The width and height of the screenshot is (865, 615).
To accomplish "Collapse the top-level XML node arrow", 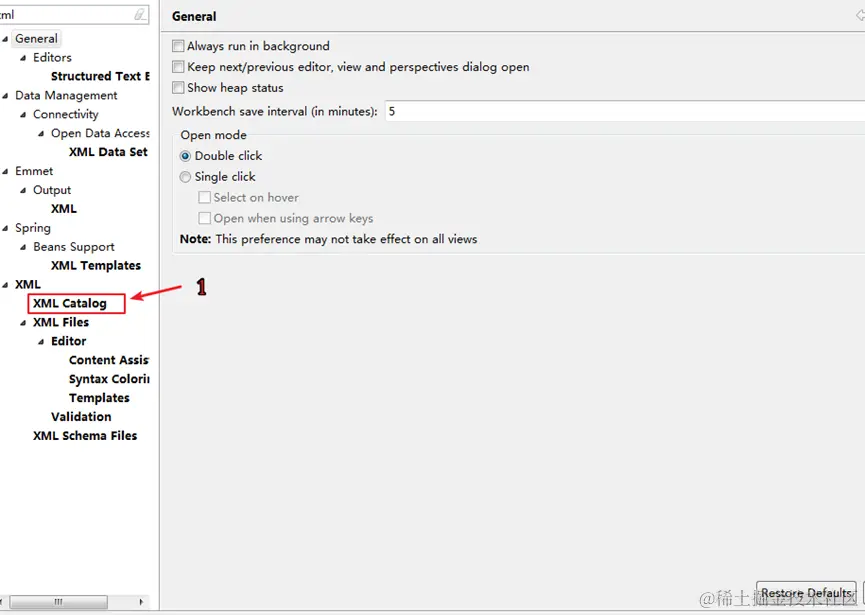I will (5, 285).
